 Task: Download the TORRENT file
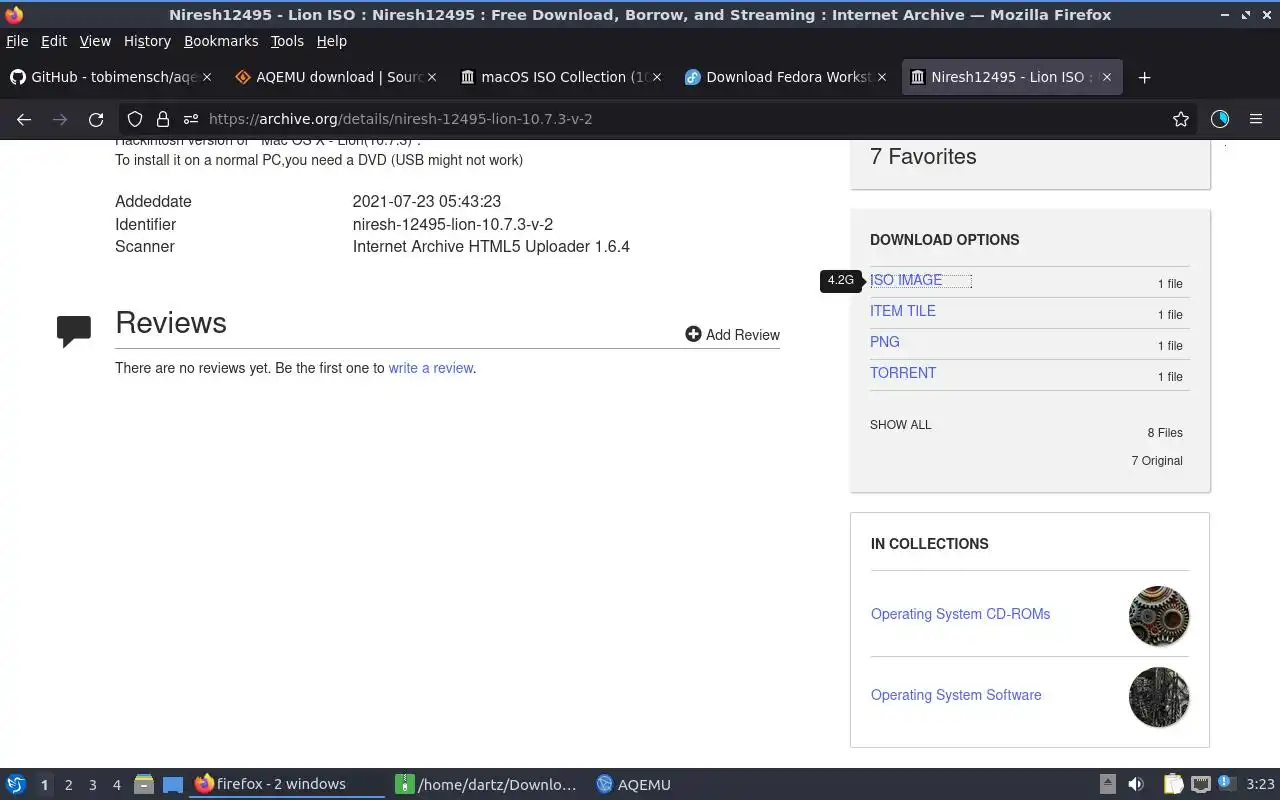(x=903, y=373)
